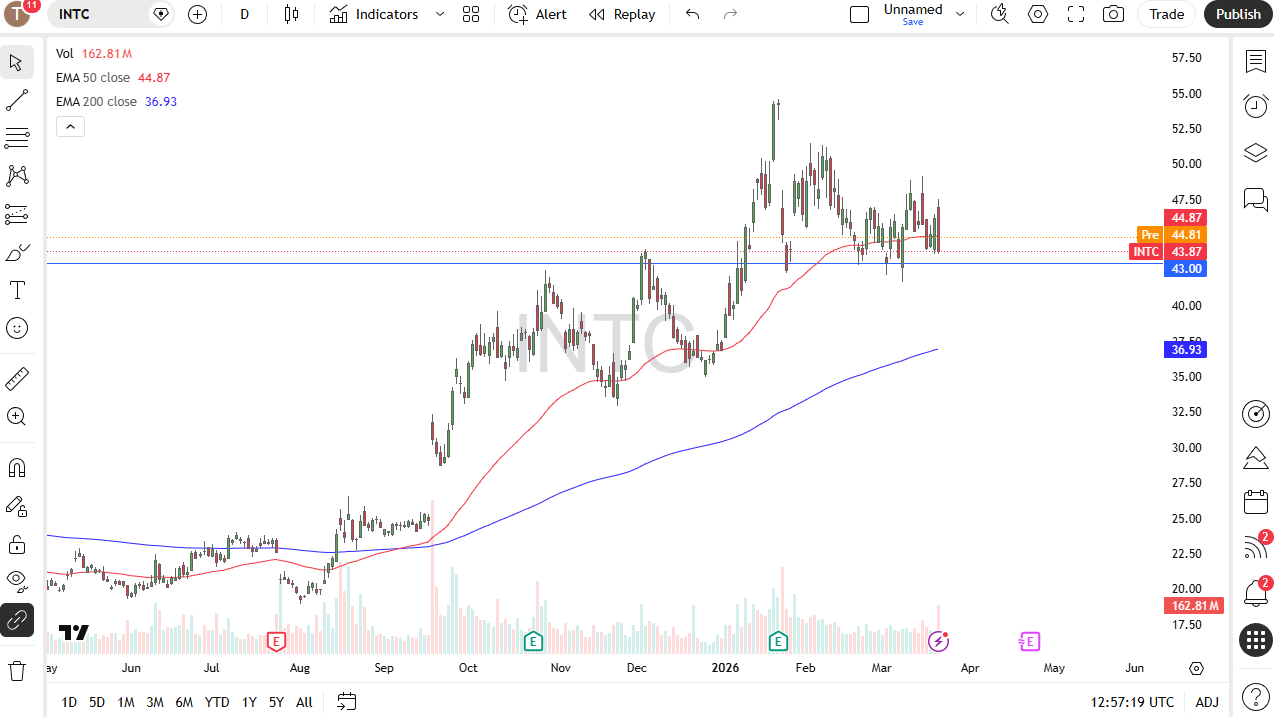Toggle the drawings link sync tool

(17, 620)
